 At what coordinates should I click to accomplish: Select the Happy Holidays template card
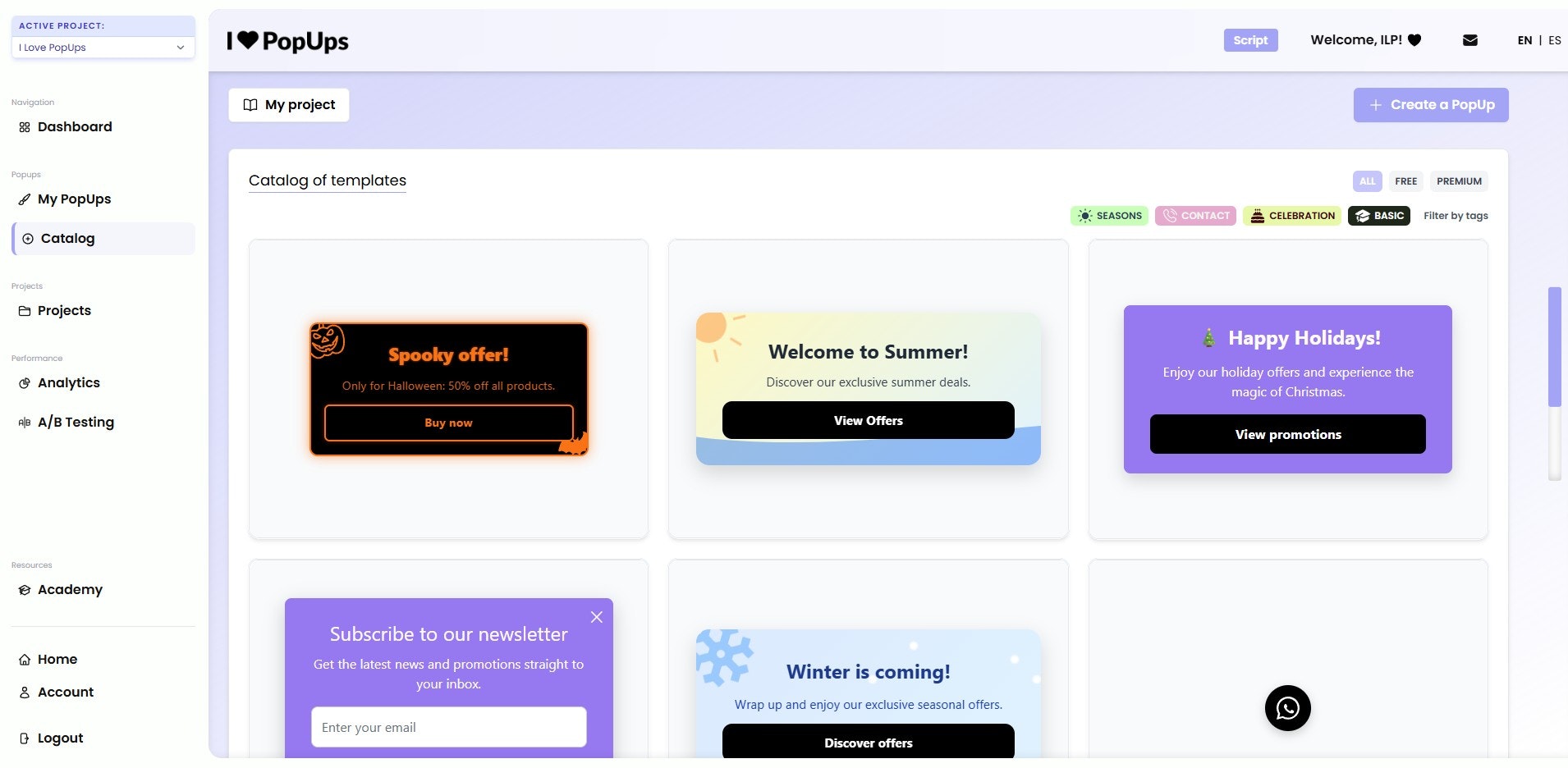click(x=1288, y=389)
